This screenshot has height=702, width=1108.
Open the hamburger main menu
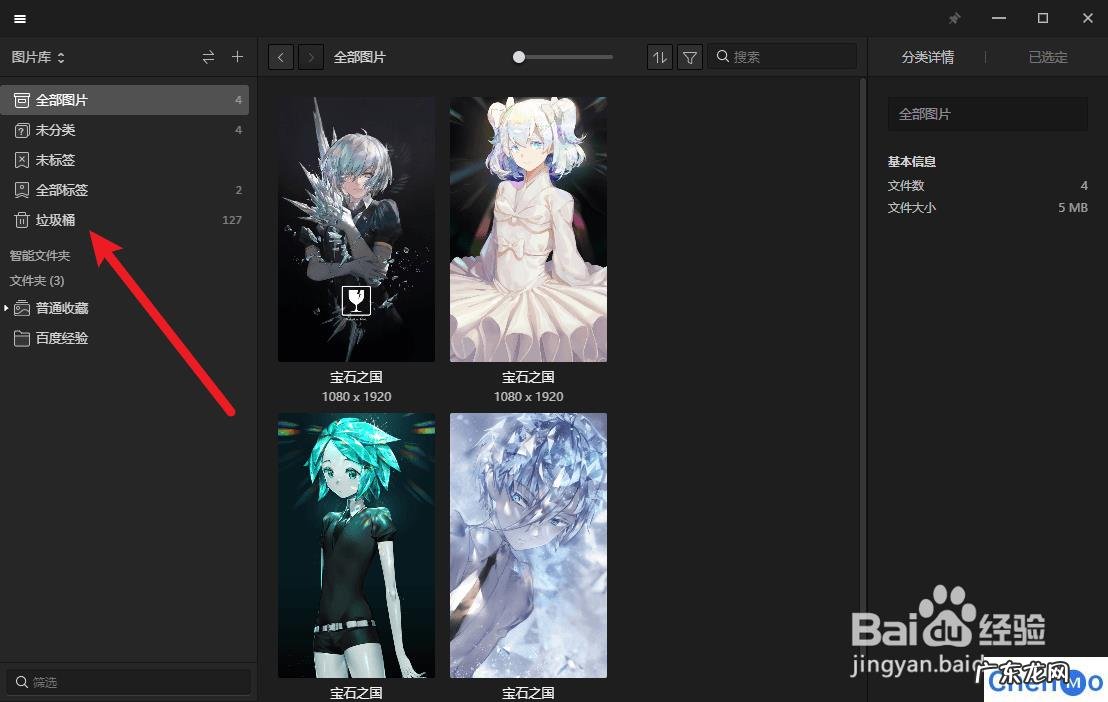tap(20, 19)
